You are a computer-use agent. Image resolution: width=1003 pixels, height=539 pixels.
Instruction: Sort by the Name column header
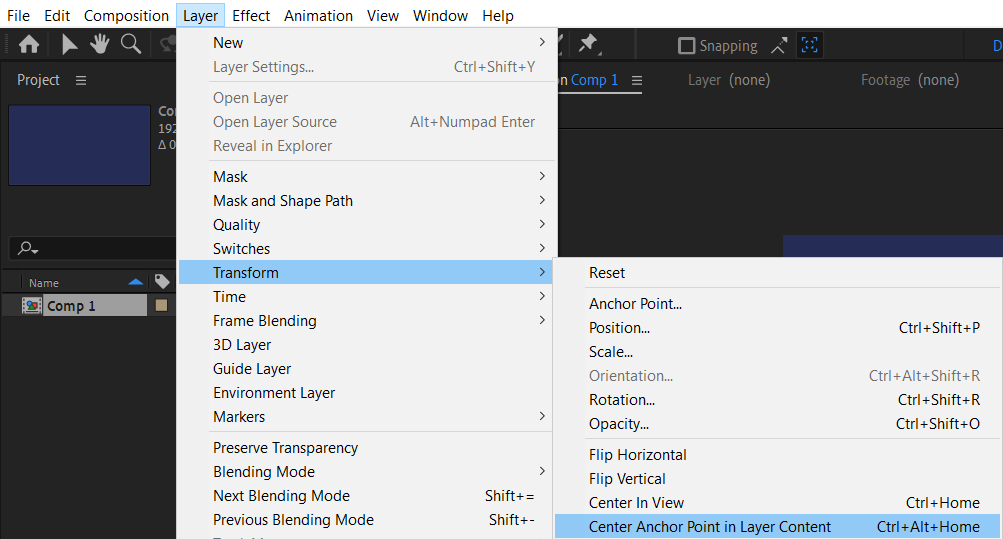[x=44, y=283]
